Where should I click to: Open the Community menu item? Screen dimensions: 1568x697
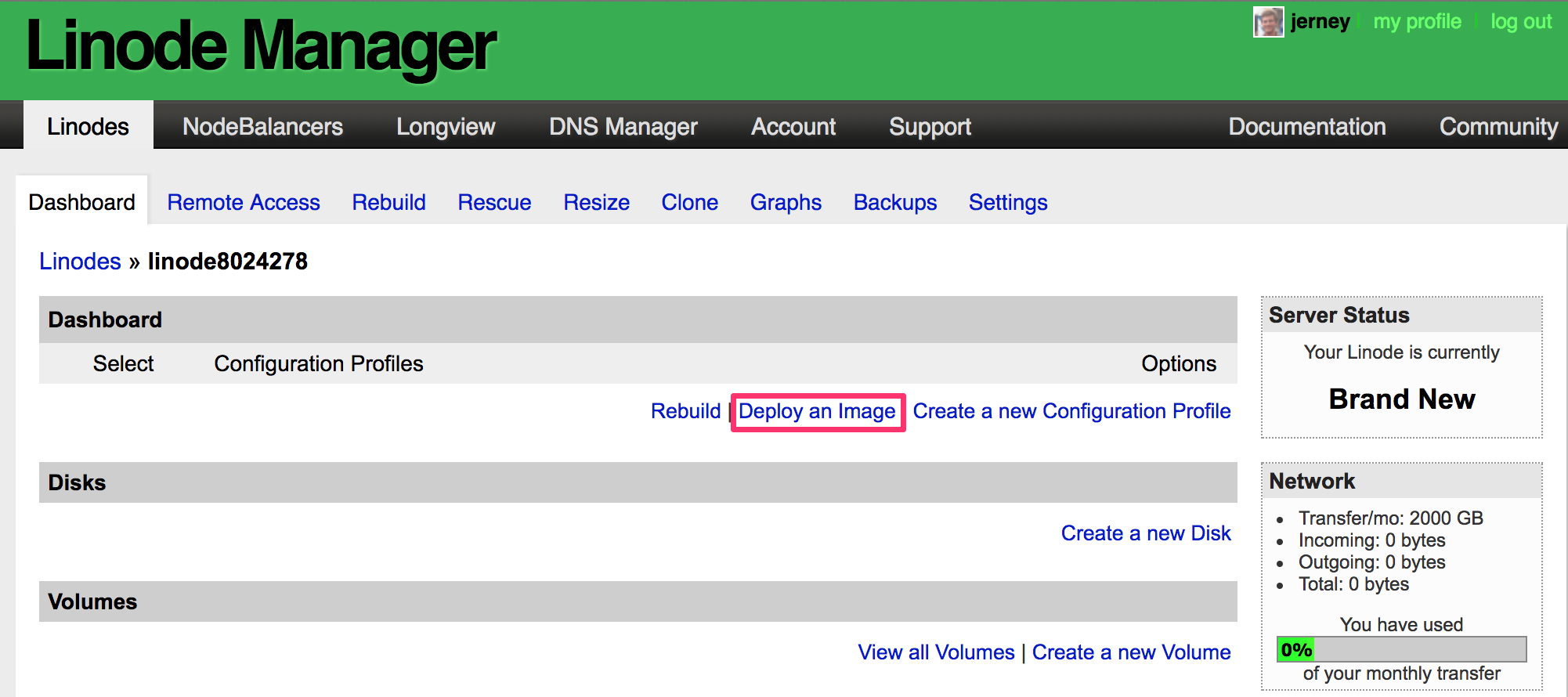(1498, 126)
